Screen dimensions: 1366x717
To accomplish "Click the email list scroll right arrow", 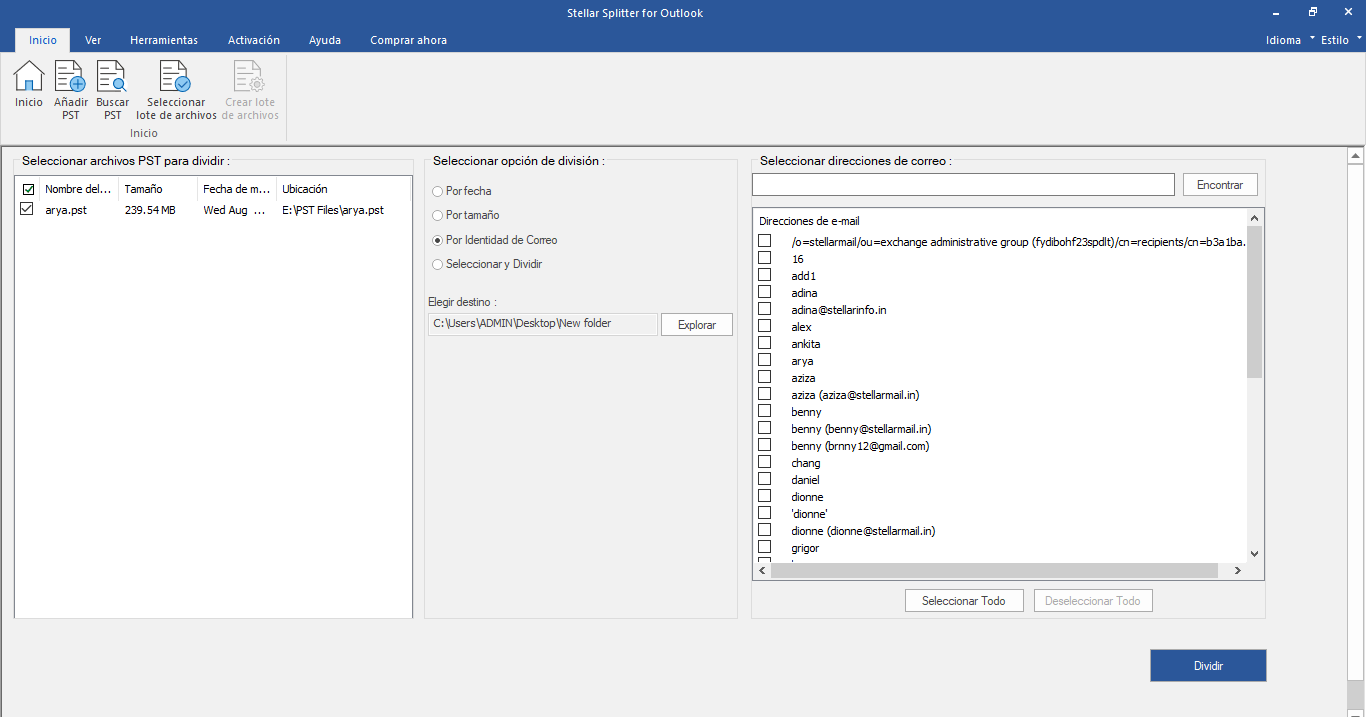I will click(x=1237, y=570).
